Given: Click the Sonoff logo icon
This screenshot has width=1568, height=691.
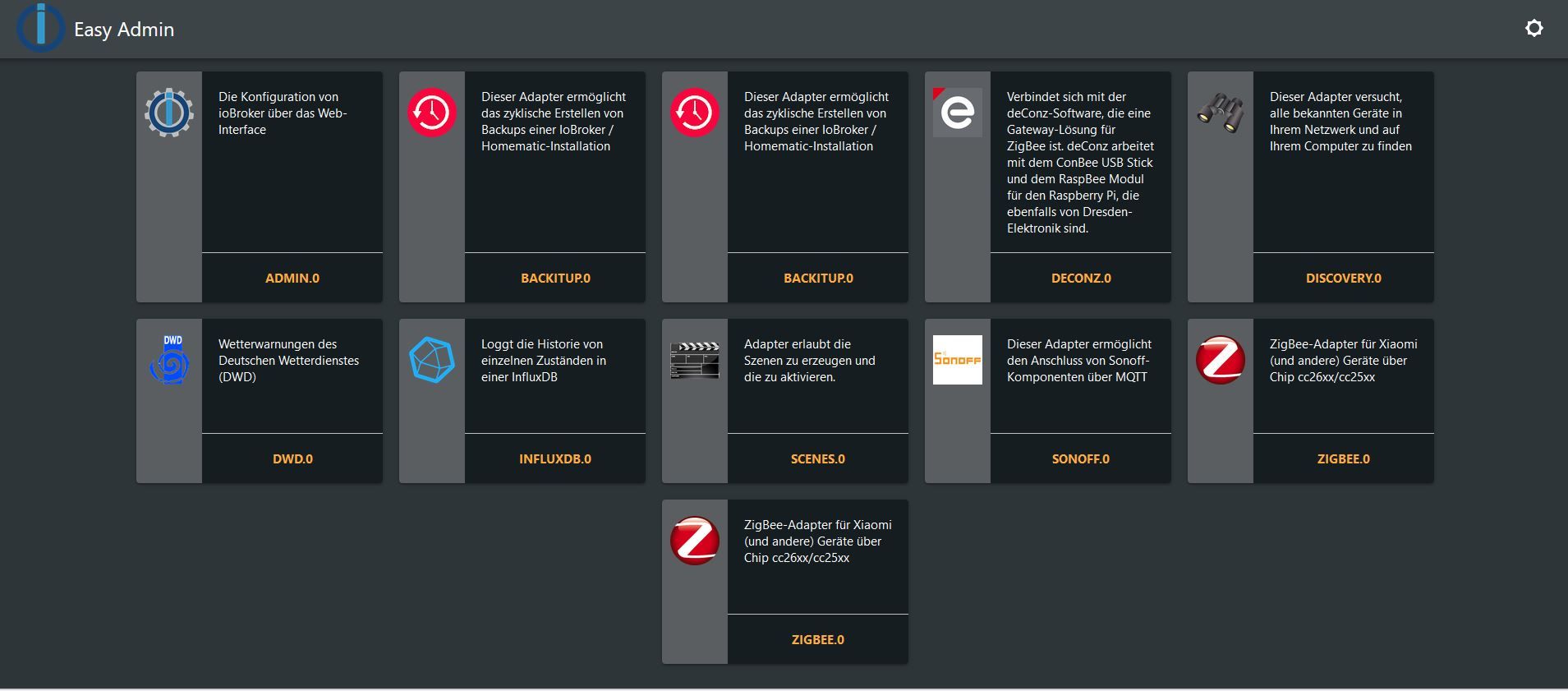Looking at the screenshot, I should [x=958, y=360].
